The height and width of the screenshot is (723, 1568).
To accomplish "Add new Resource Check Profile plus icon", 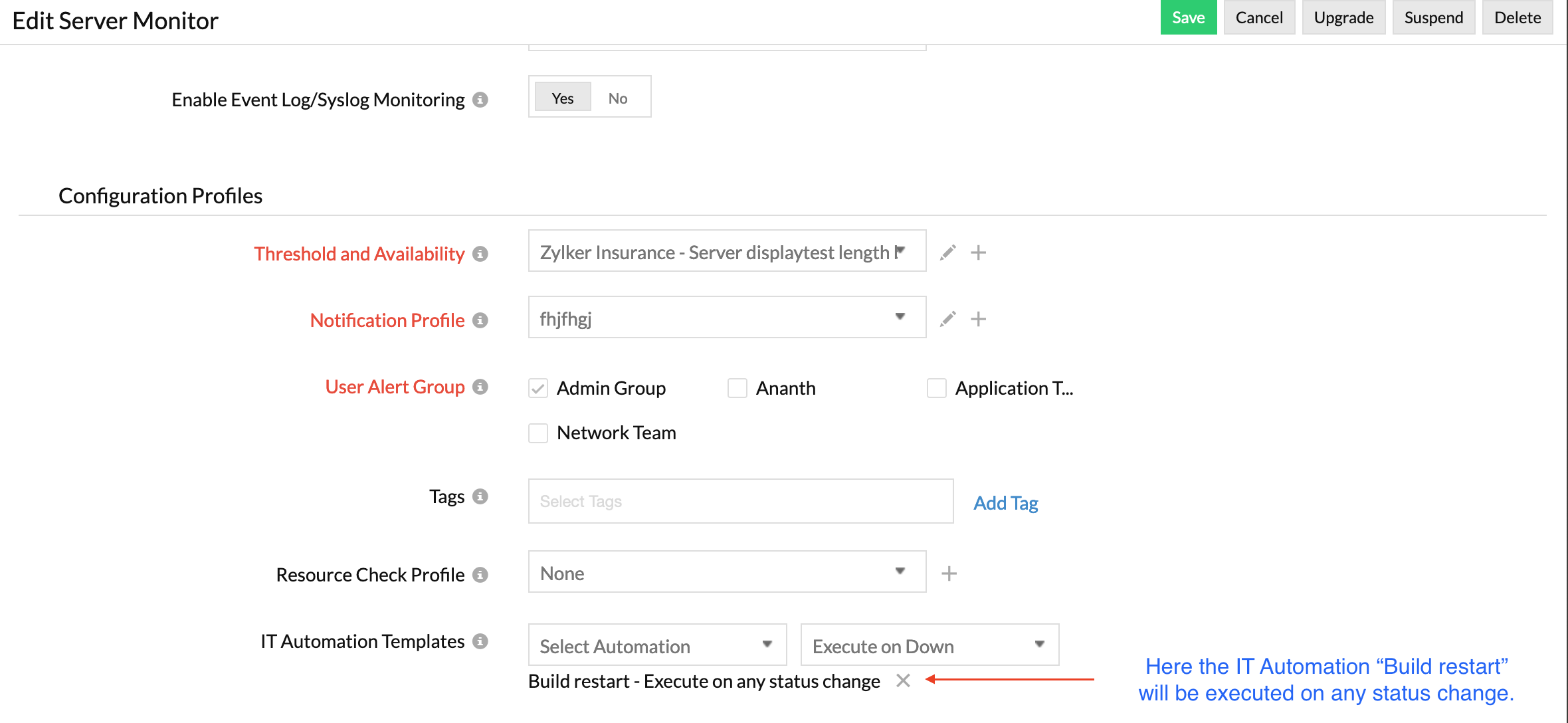I will click(949, 573).
